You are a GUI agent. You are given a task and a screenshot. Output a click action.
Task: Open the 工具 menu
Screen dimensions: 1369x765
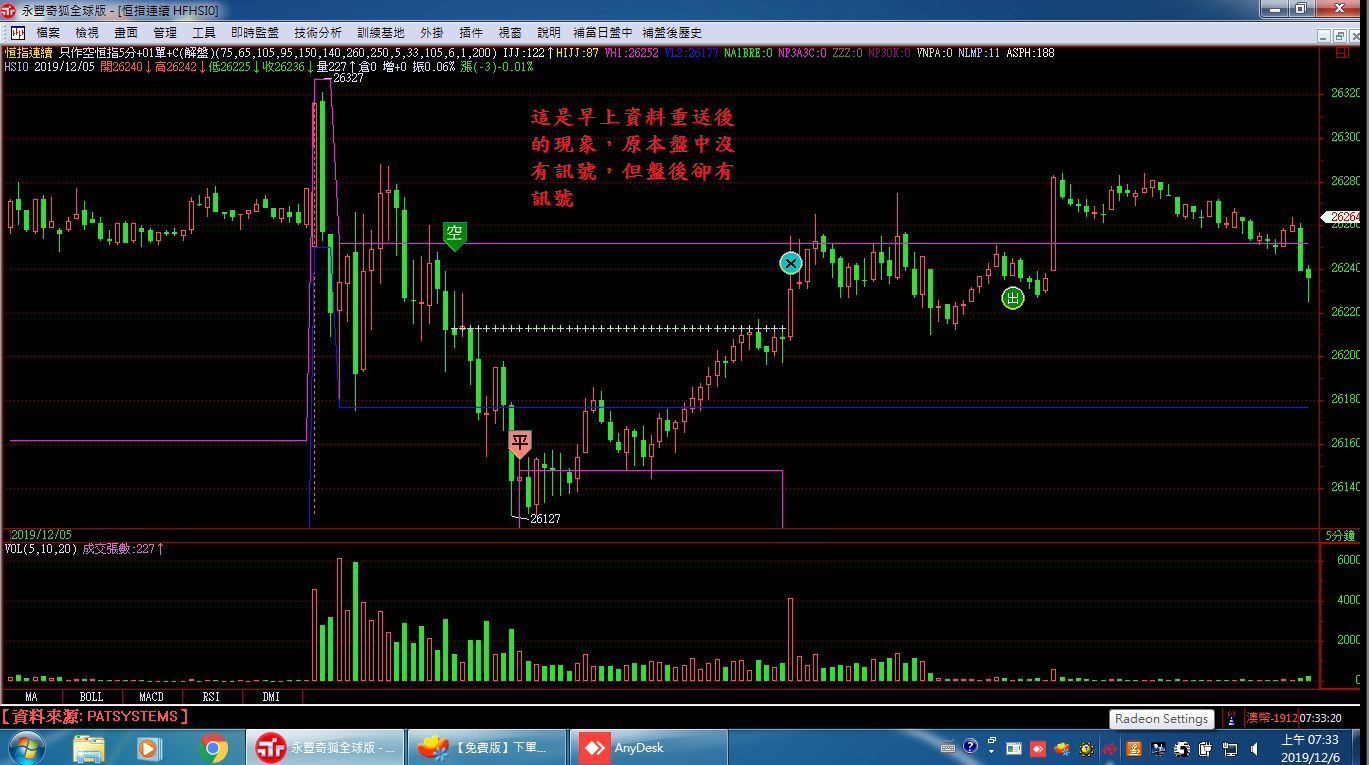(x=204, y=33)
